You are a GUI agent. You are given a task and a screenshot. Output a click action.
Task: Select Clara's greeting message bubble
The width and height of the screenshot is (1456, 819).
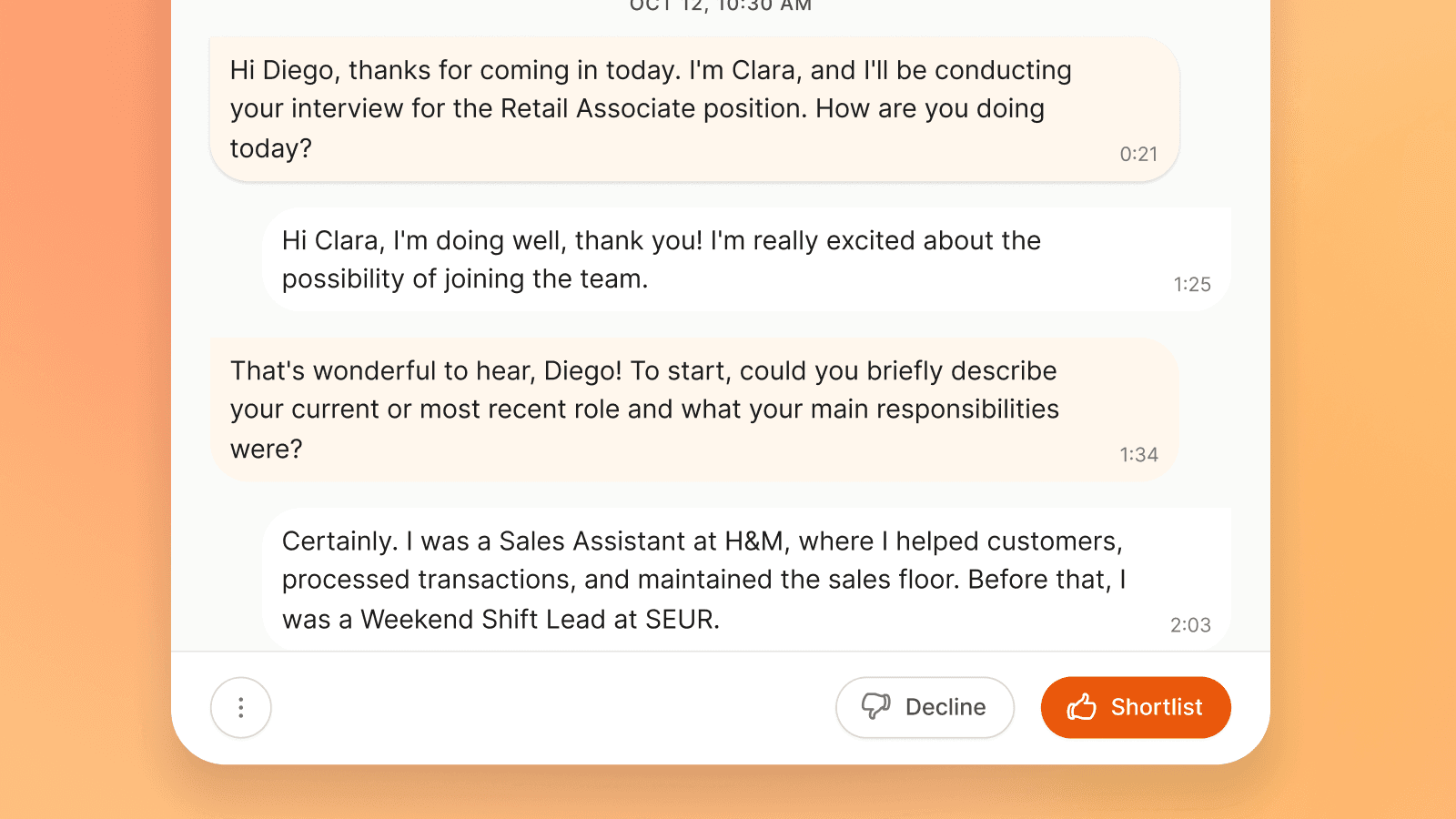click(x=693, y=109)
